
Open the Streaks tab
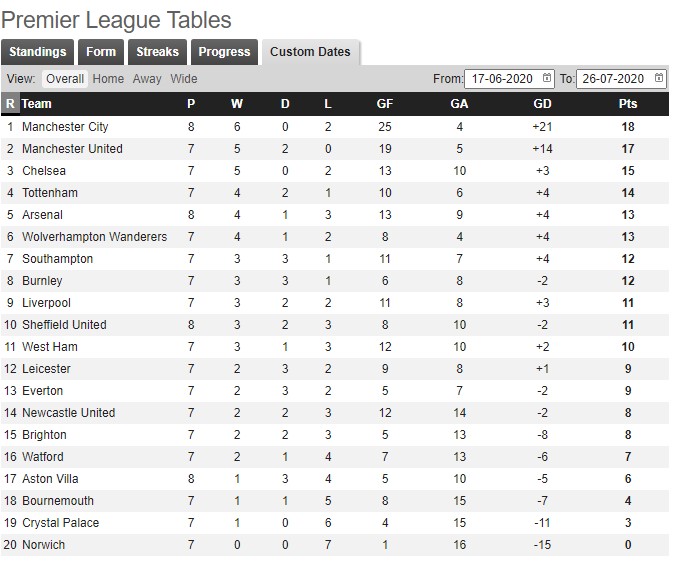pyautogui.click(x=158, y=52)
